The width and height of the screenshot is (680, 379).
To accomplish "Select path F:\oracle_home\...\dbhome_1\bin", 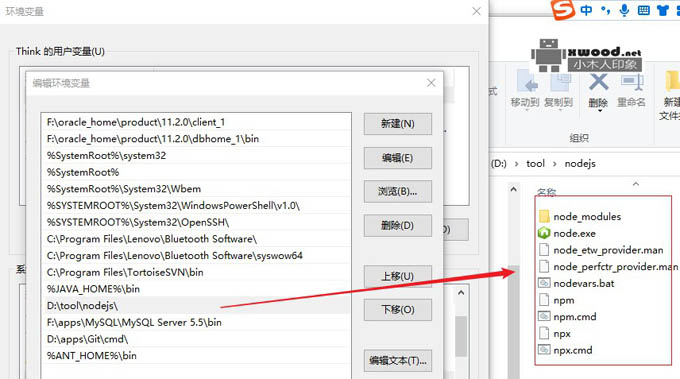I will pyautogui.click(x=196, y=139).
